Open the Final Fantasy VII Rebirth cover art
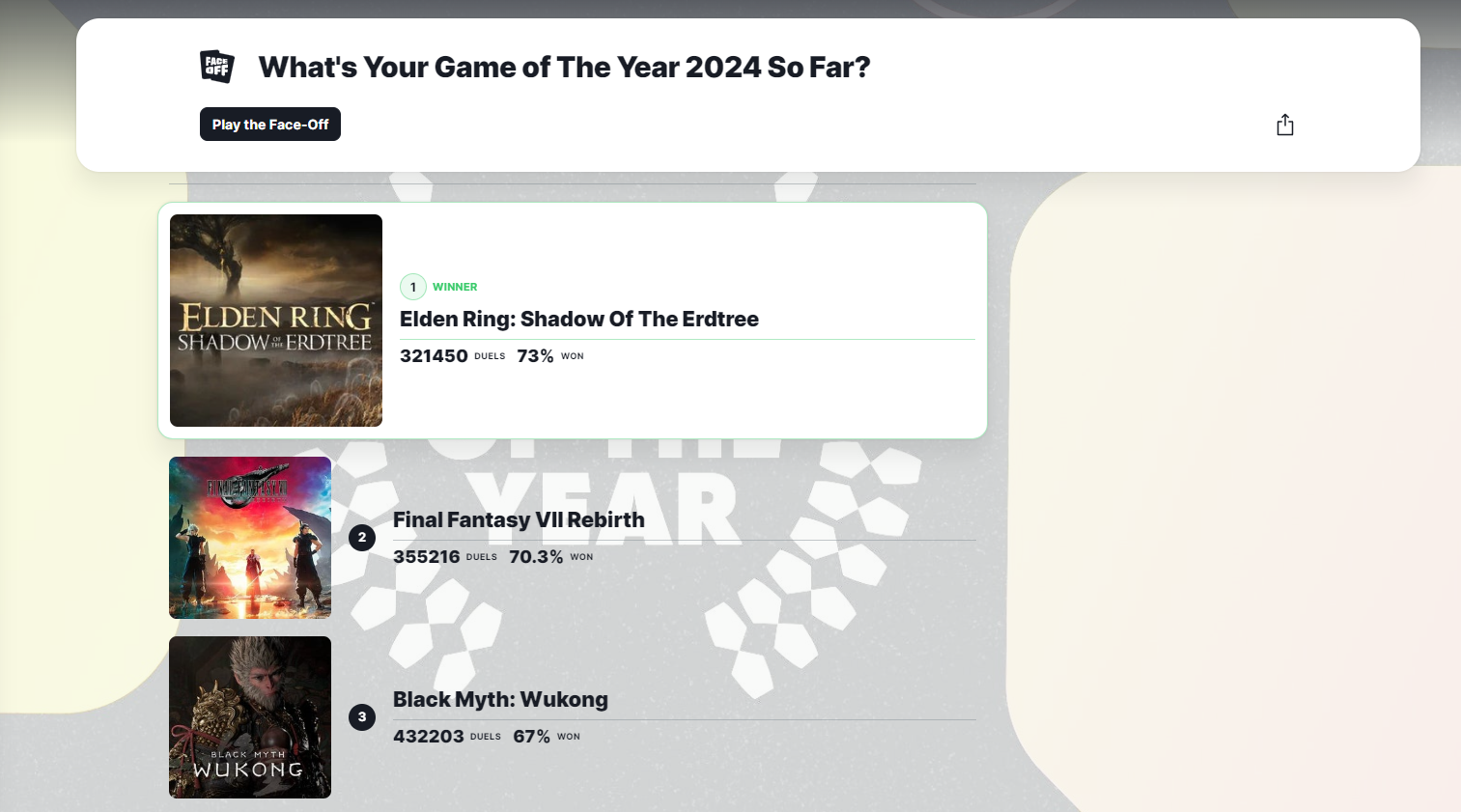 tap(250, 538)
